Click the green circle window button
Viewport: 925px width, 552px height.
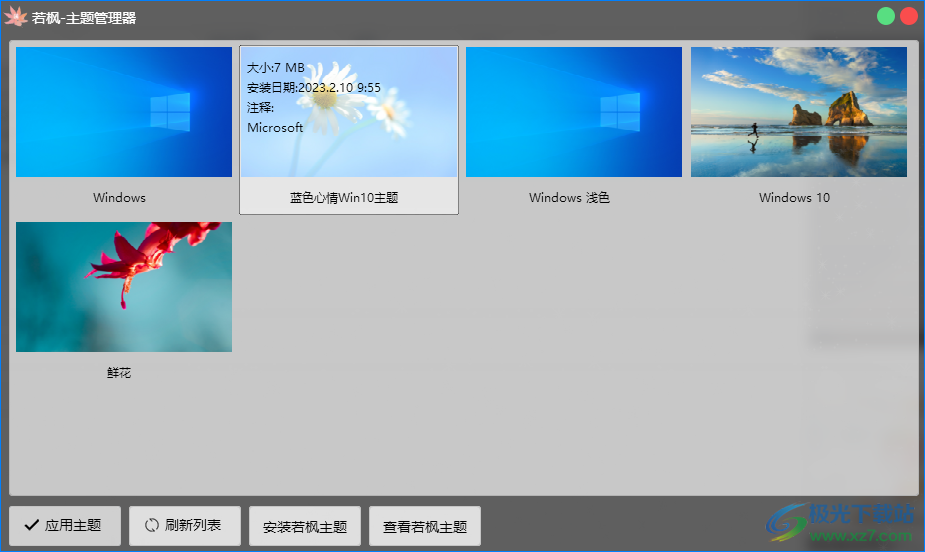[x=885, y=16]
